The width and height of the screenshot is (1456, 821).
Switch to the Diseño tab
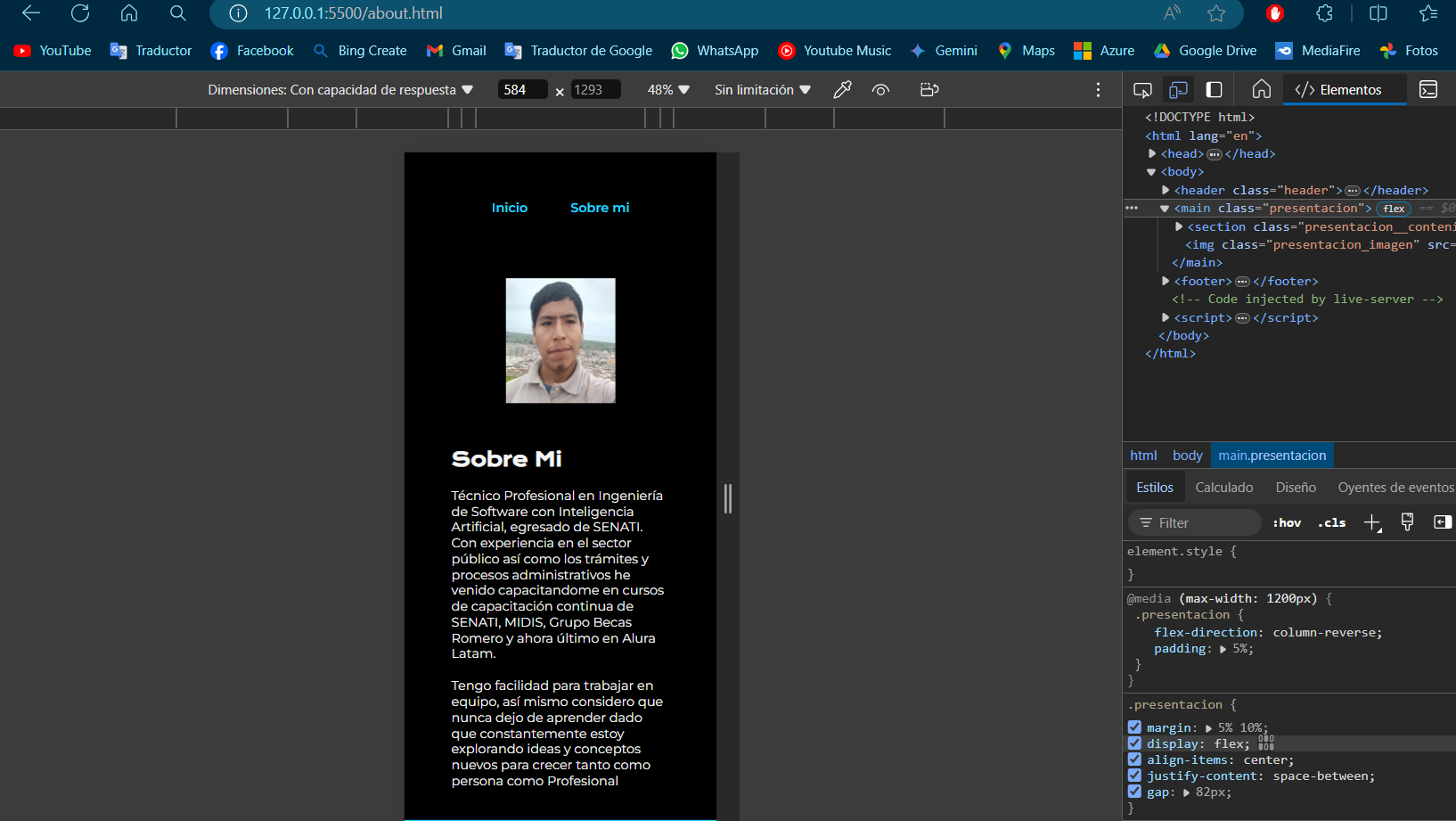click(1296, 488)
